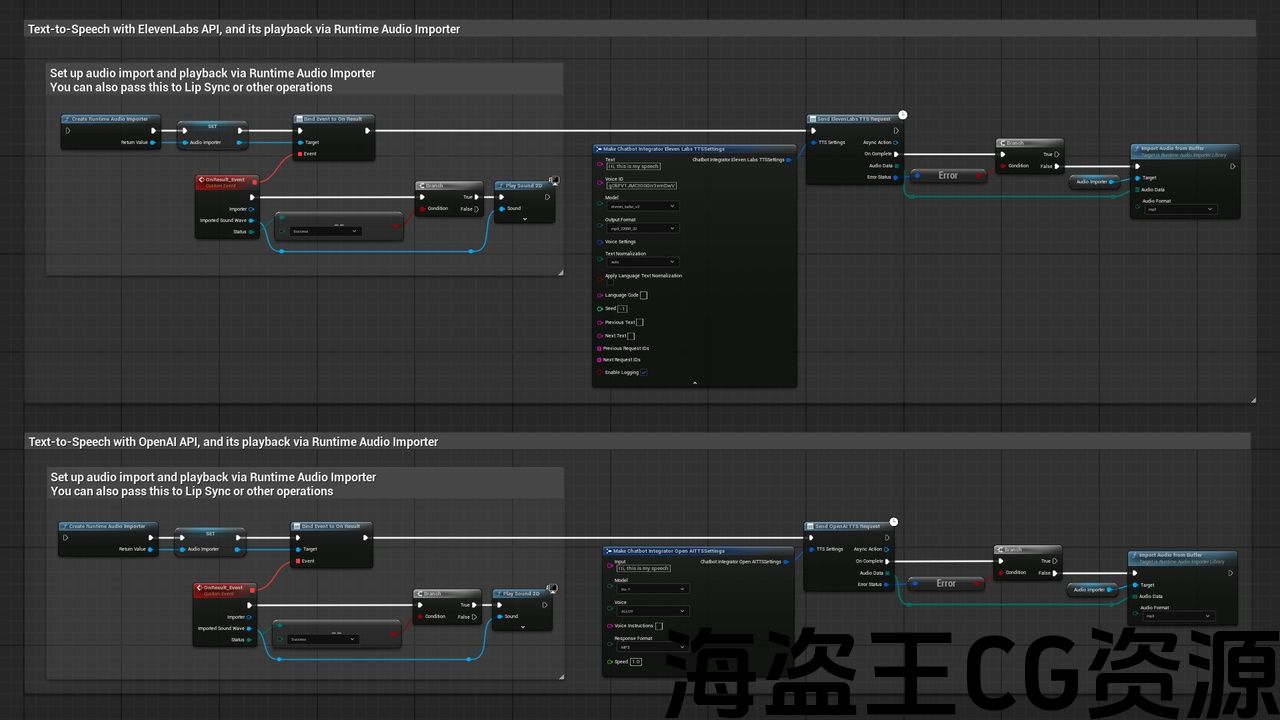Click the Async Action output pin on Send ElevenLabs node

pos(896,142)
